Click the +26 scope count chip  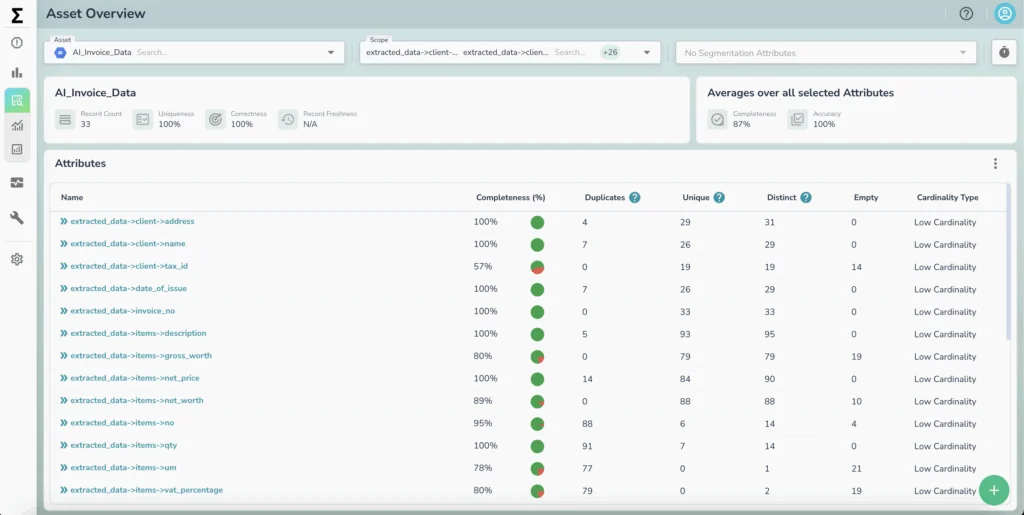point(609,52)
